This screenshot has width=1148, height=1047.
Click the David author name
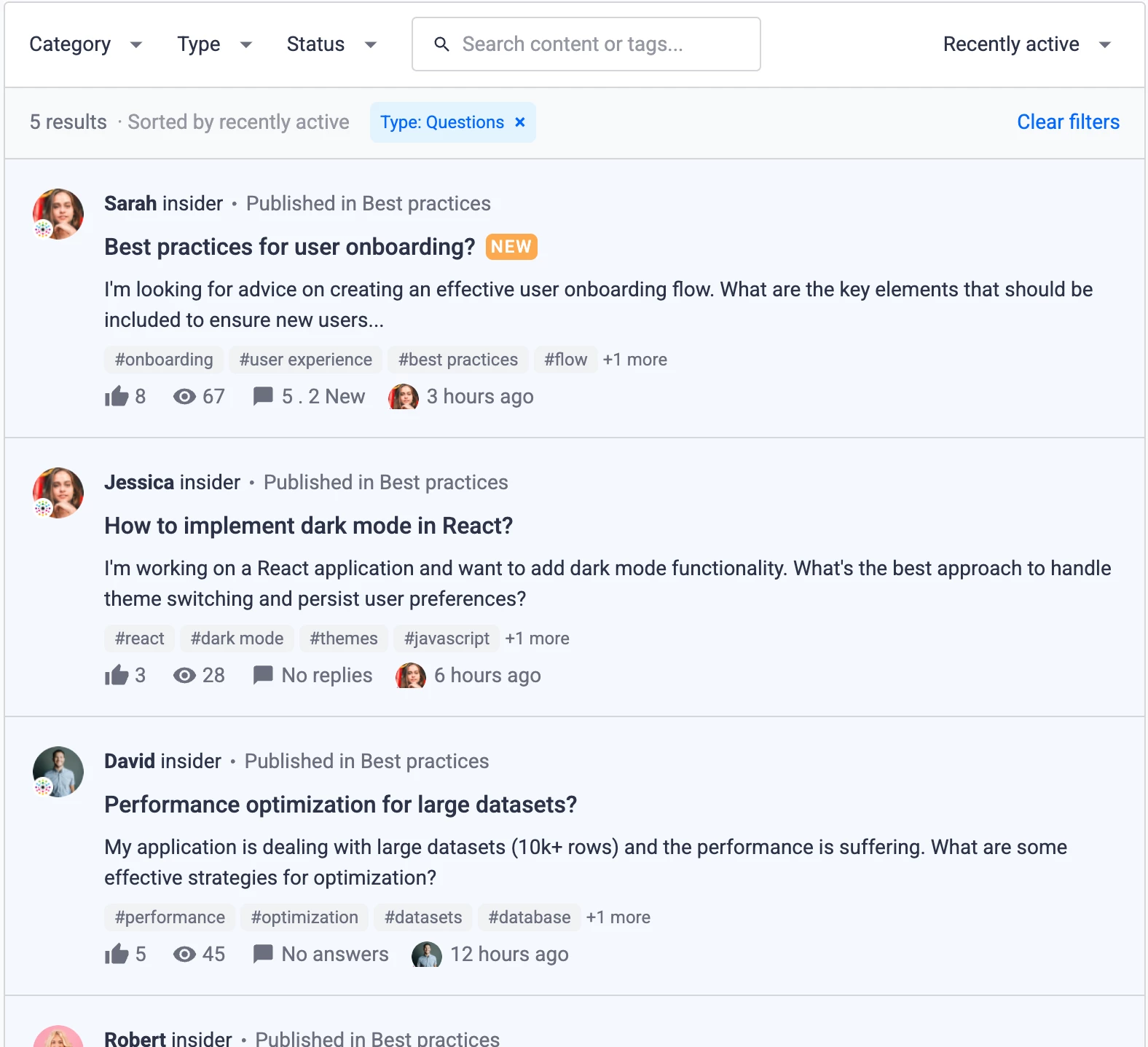(x=130, y=761)
